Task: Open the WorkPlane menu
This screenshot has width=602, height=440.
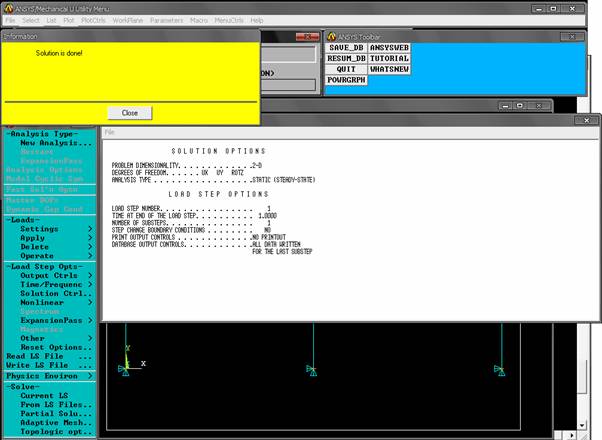Action: [x=127, y=20]
